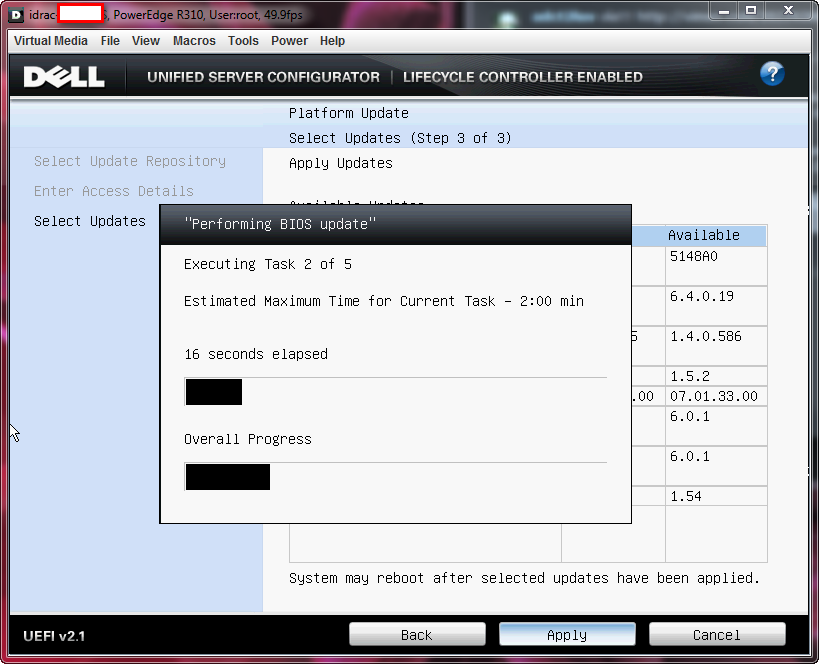This screenshot has width=819, height=664.
Task: Click the current task progress bar
Action: [x=395, y=391]
